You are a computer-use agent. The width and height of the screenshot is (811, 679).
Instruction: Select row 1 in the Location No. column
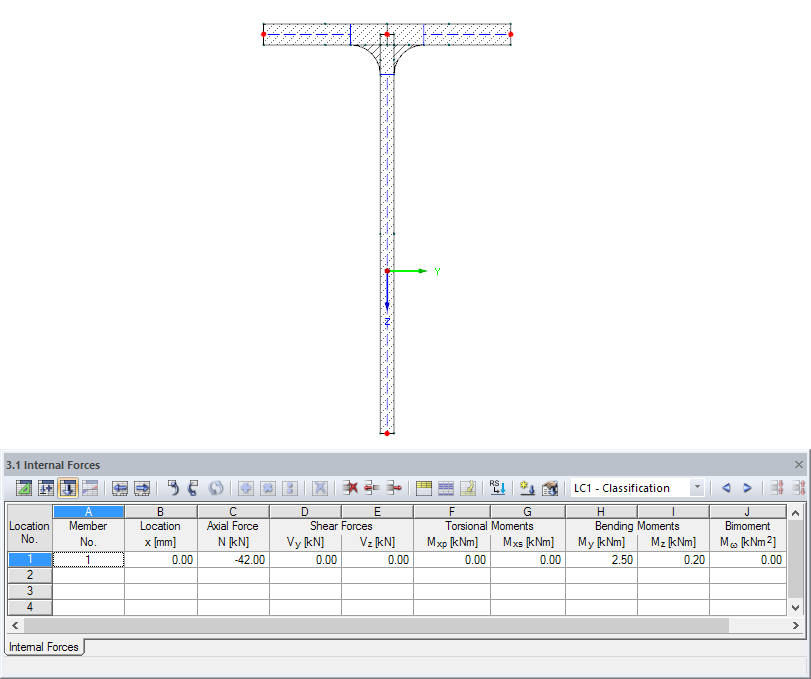[x=28, y=559]
